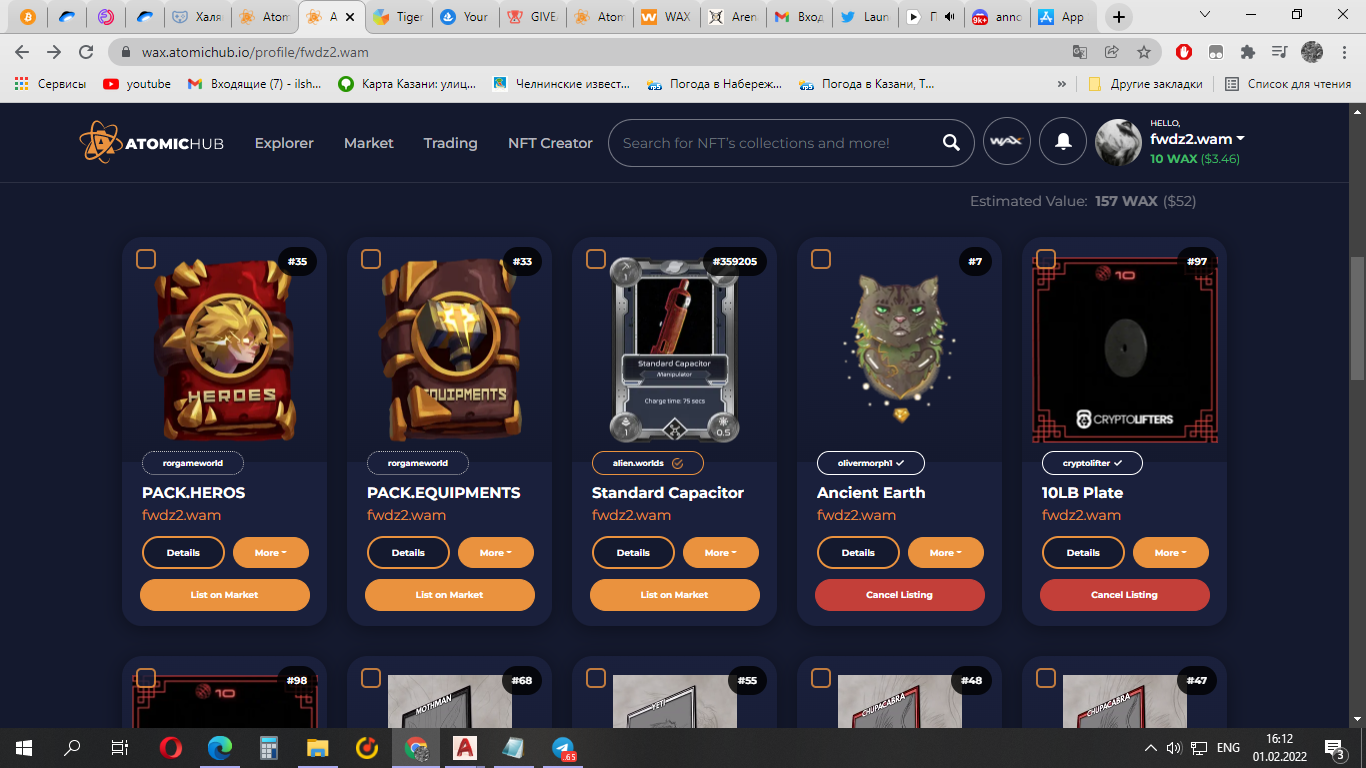Open the rorgameworld collection under PACK.HEROS

coord(193,463)
